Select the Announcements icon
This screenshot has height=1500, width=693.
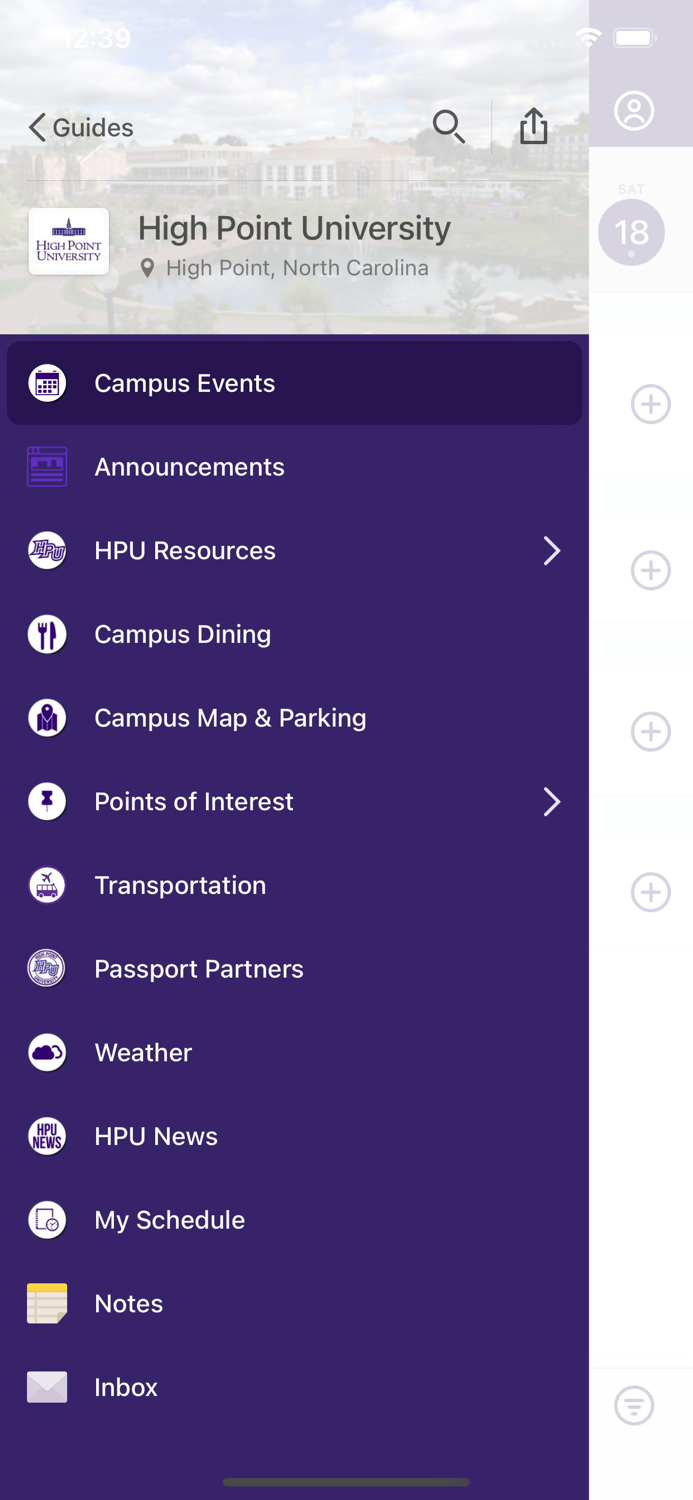46,466
